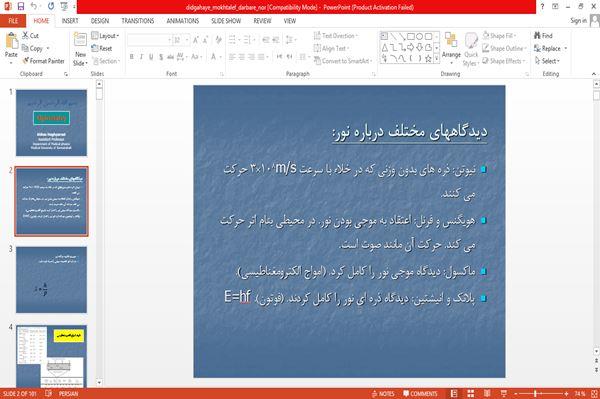Image resolution: width=600 pixels, height=399 pixels.
Task: Start Slide Show from status bar icon
Action: click(504, 394)
